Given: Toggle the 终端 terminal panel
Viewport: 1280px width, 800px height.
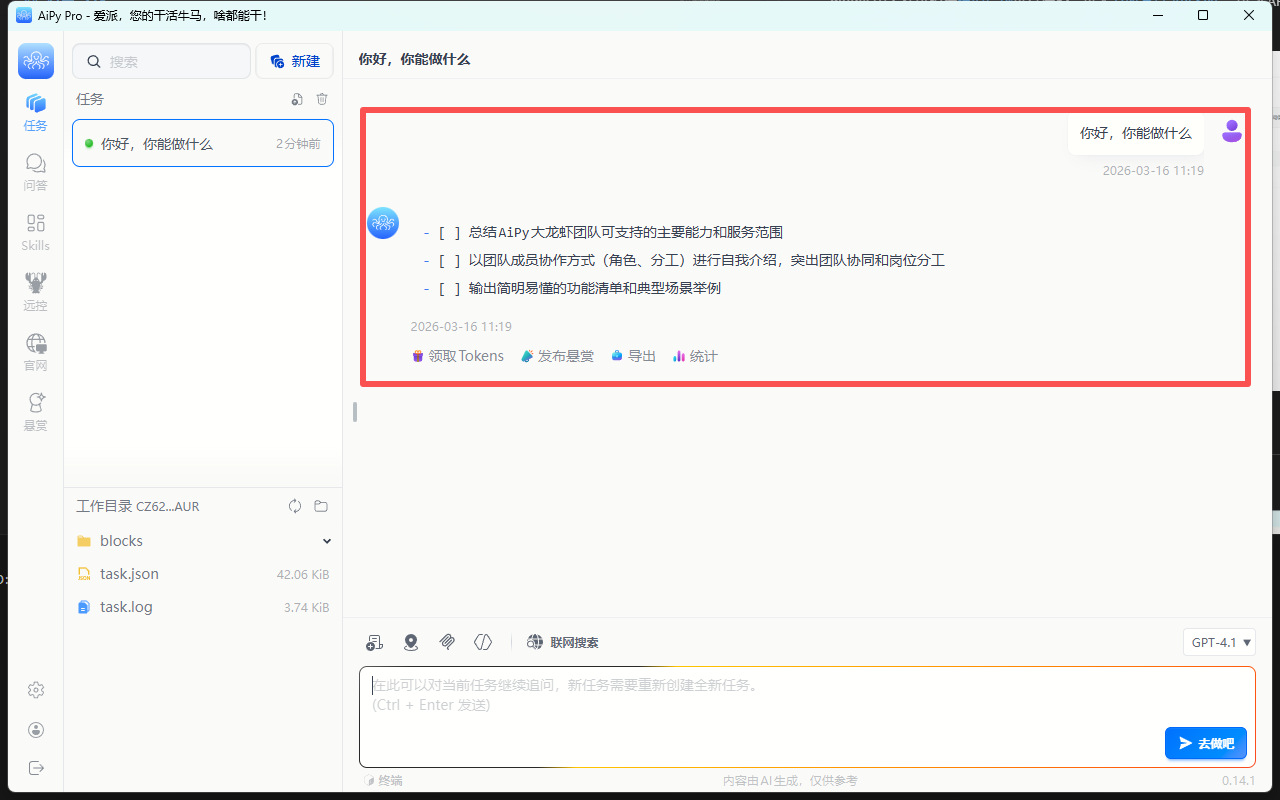Looking at the screenshot, I should tap(383, 780).
